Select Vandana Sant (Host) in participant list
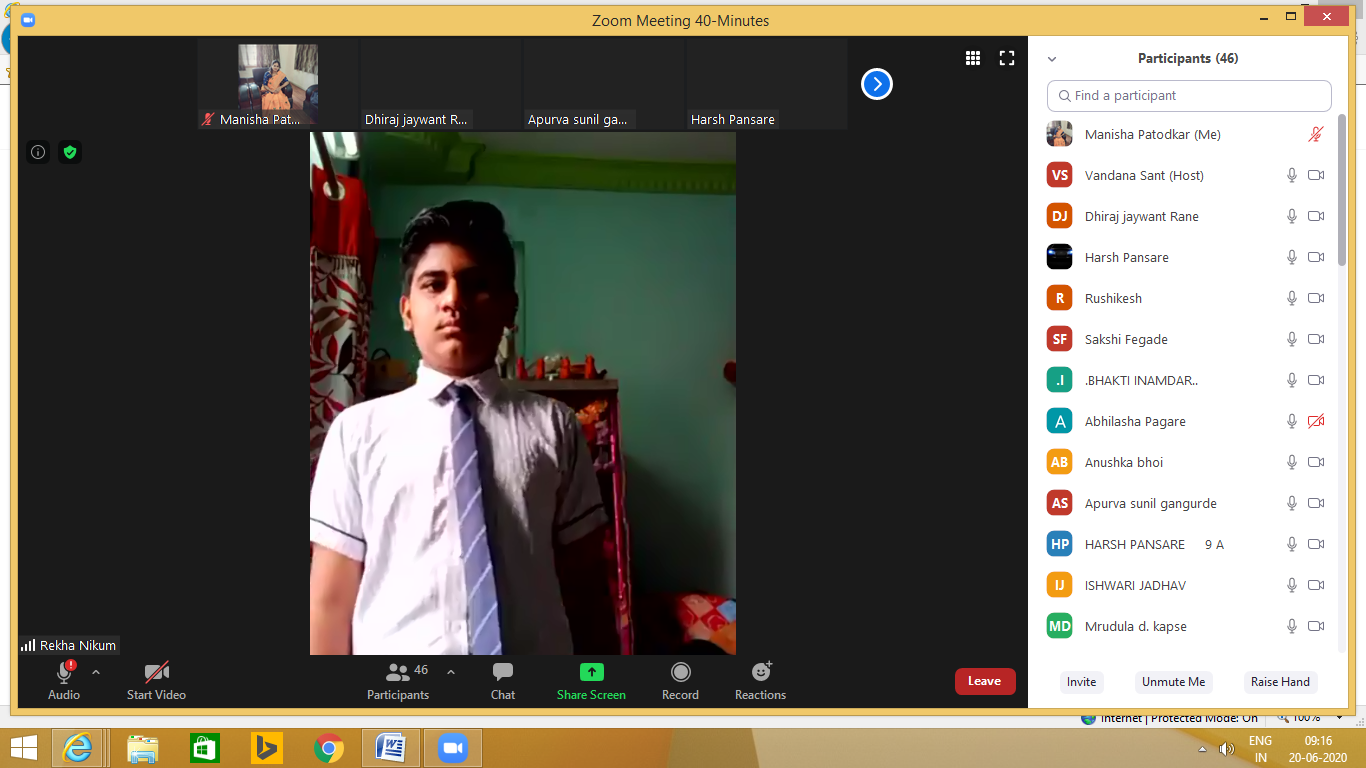Viewport: 1366px width, 768px height. [x=1144, y=175]
